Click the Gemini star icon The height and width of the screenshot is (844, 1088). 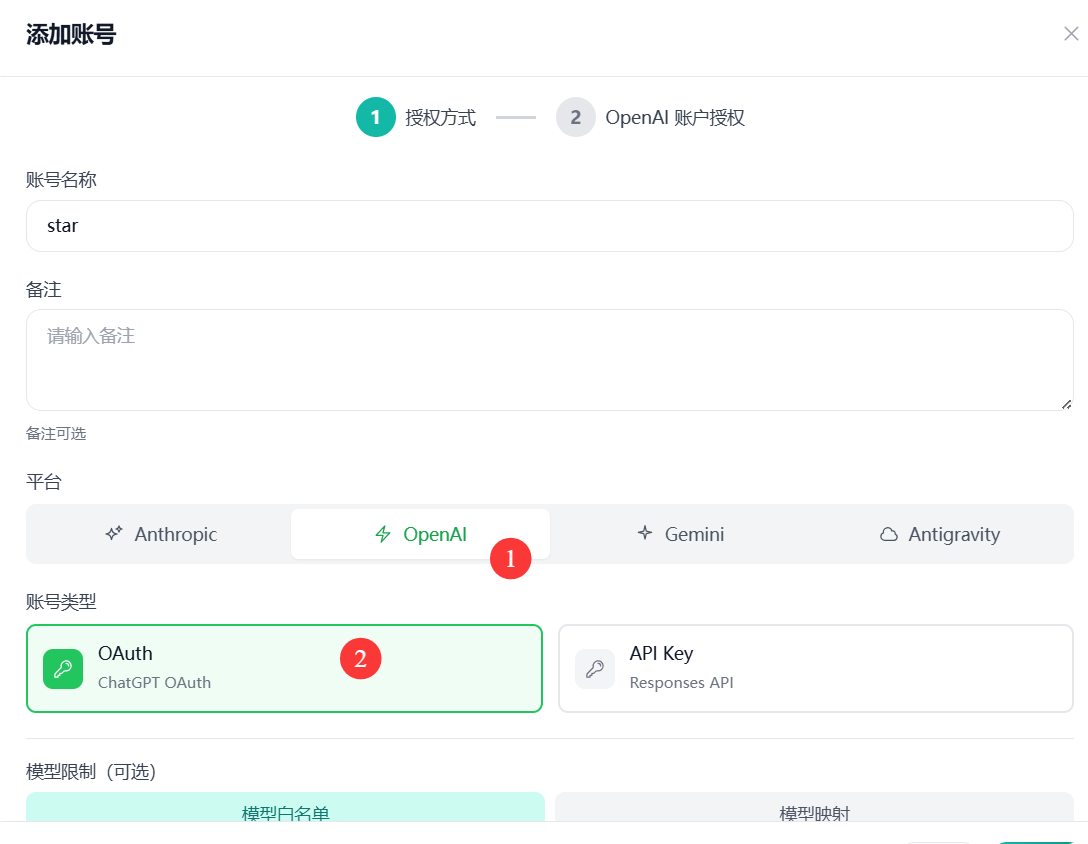[645, 532]
